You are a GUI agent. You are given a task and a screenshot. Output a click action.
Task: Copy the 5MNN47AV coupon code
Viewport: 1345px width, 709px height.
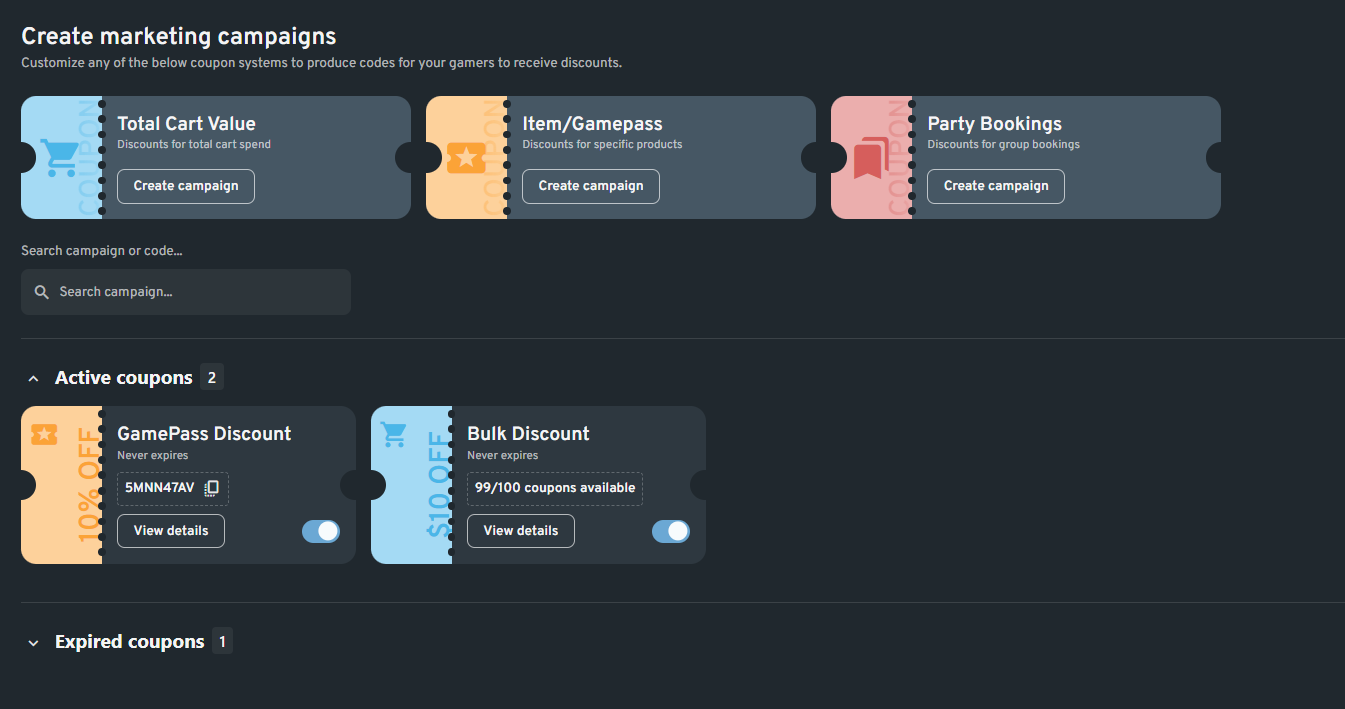click(x=212, y=488)
